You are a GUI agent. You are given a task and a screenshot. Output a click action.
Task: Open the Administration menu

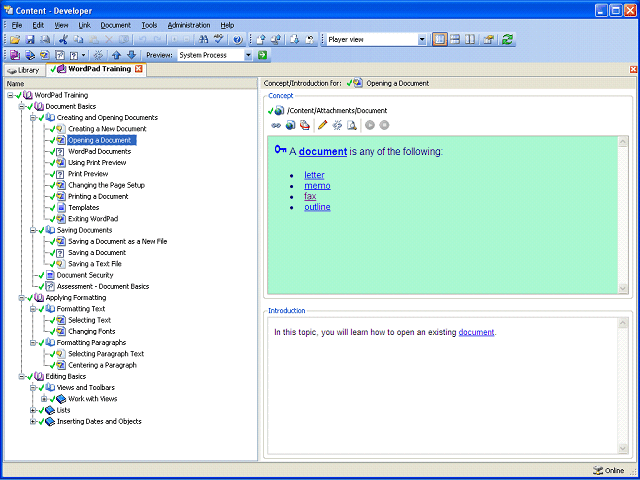tap(189, 25)
